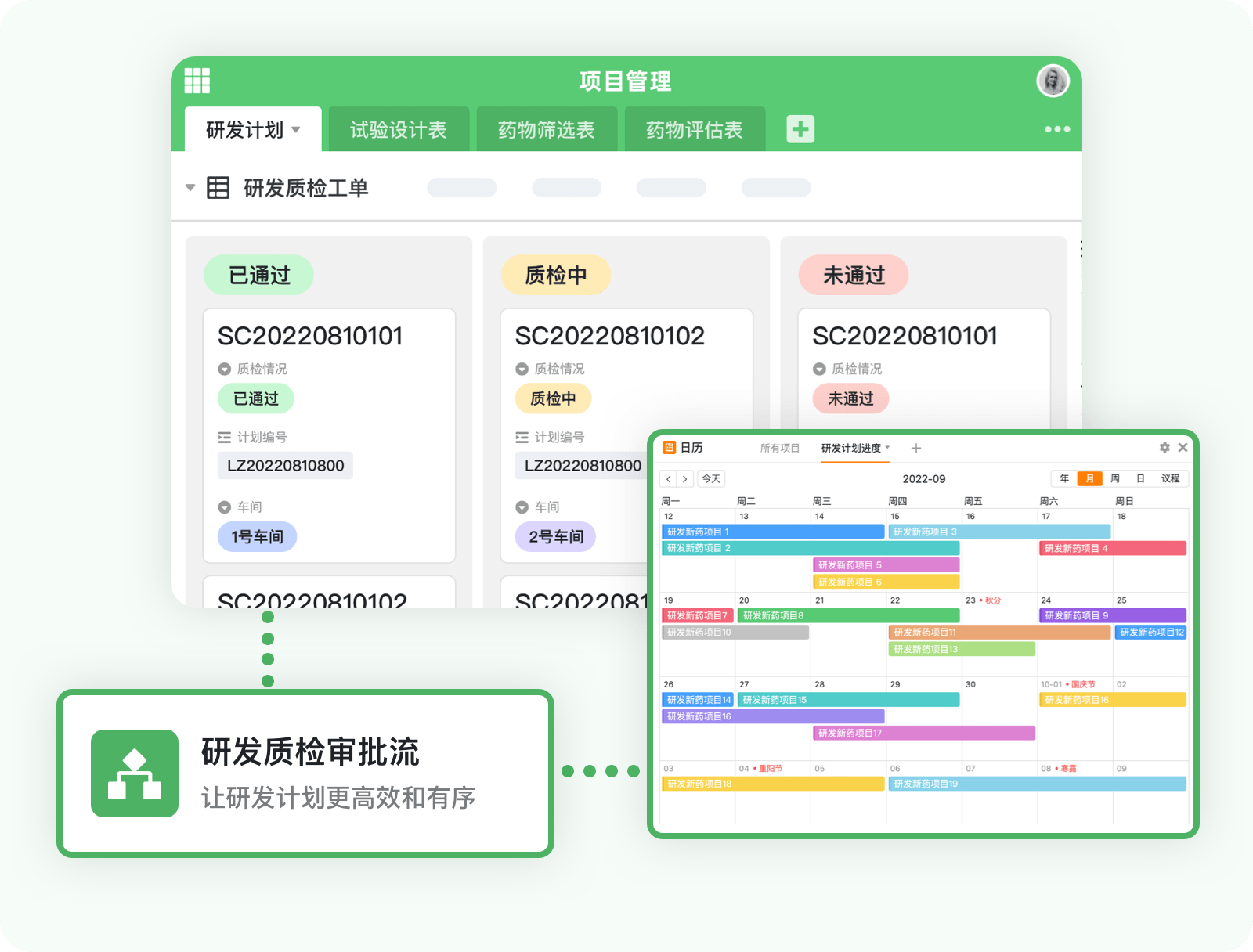Switch to the 药物筛选表 tab
The width and height of the screenshot is (1253, 952).
pyautogui.click(x=546, y=130)
